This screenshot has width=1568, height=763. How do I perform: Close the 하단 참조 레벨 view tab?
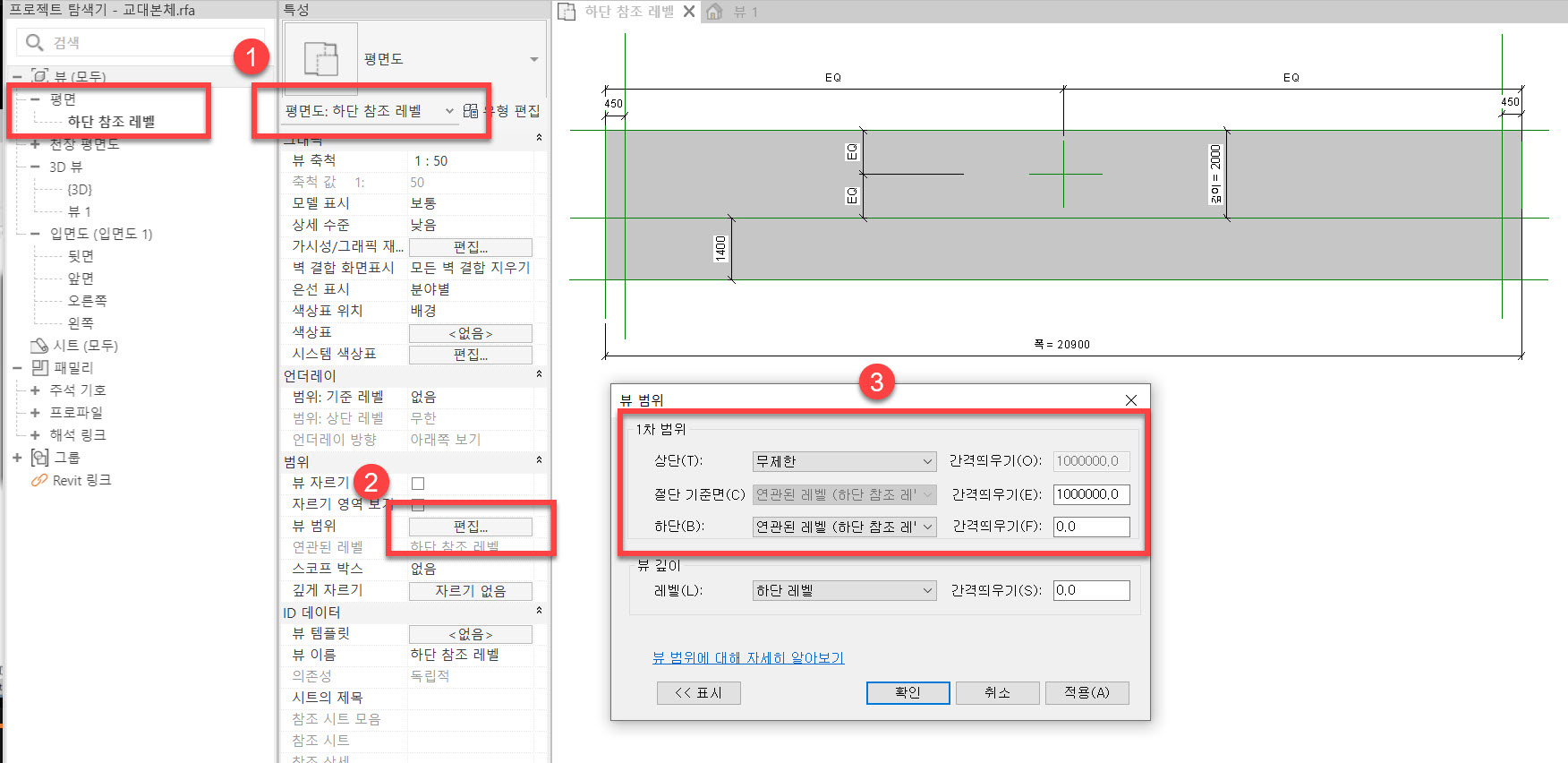coord(689,12)
